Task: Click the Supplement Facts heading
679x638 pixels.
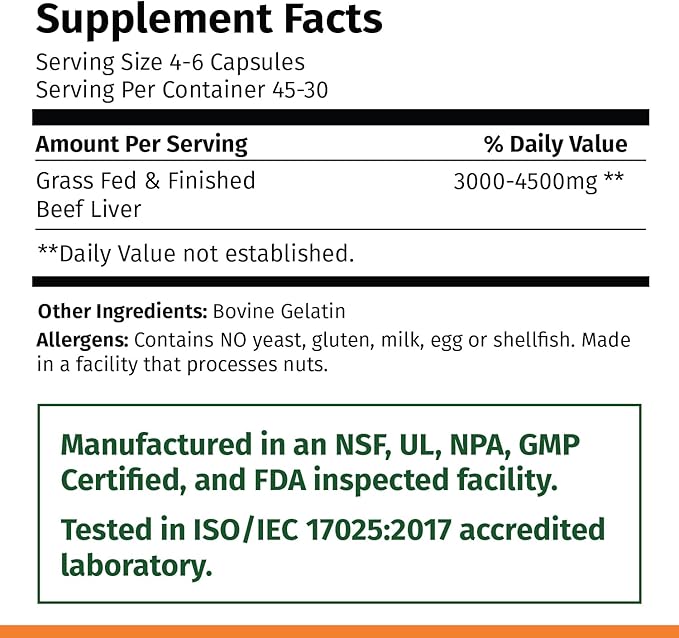Action: click(209, 17)
